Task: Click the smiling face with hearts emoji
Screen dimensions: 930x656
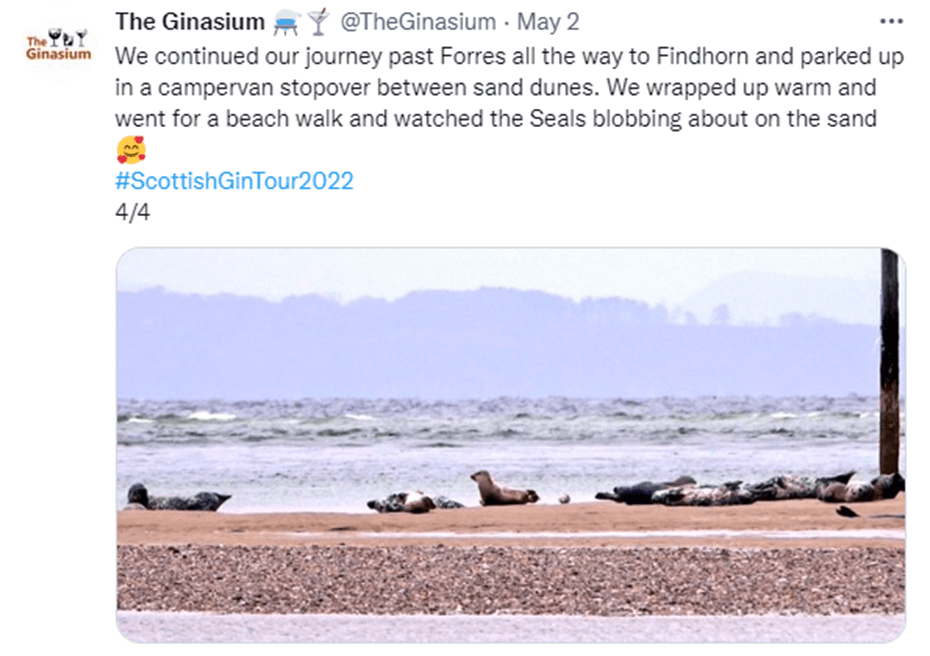Action: point(131,151)
